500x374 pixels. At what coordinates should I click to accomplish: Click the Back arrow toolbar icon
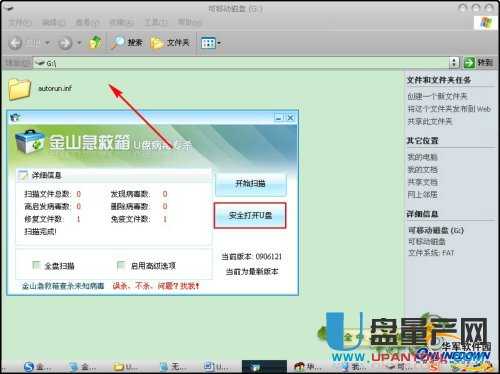[x=15, y=43]
